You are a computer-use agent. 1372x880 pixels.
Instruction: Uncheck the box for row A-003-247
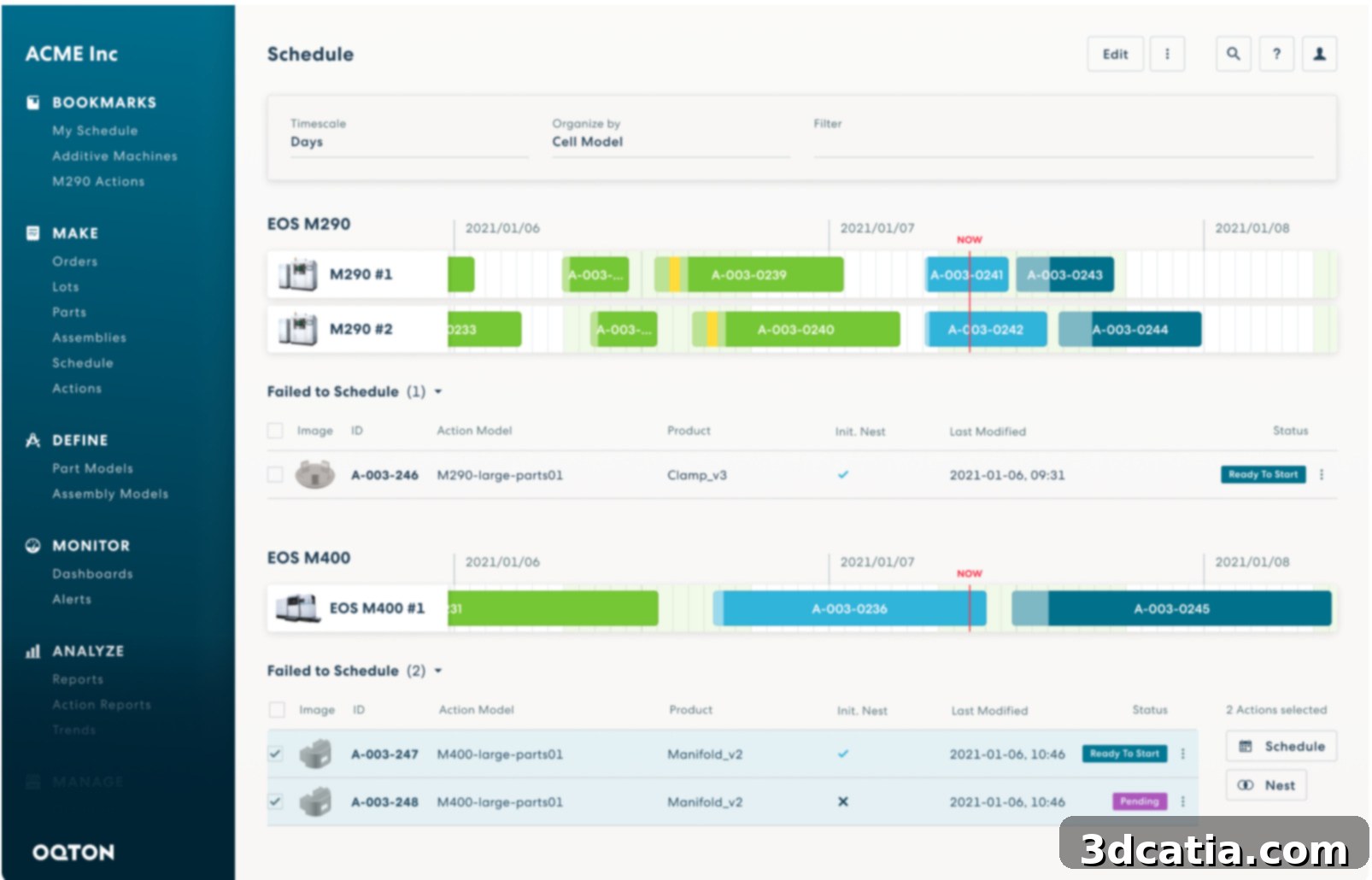pos(275,754)
